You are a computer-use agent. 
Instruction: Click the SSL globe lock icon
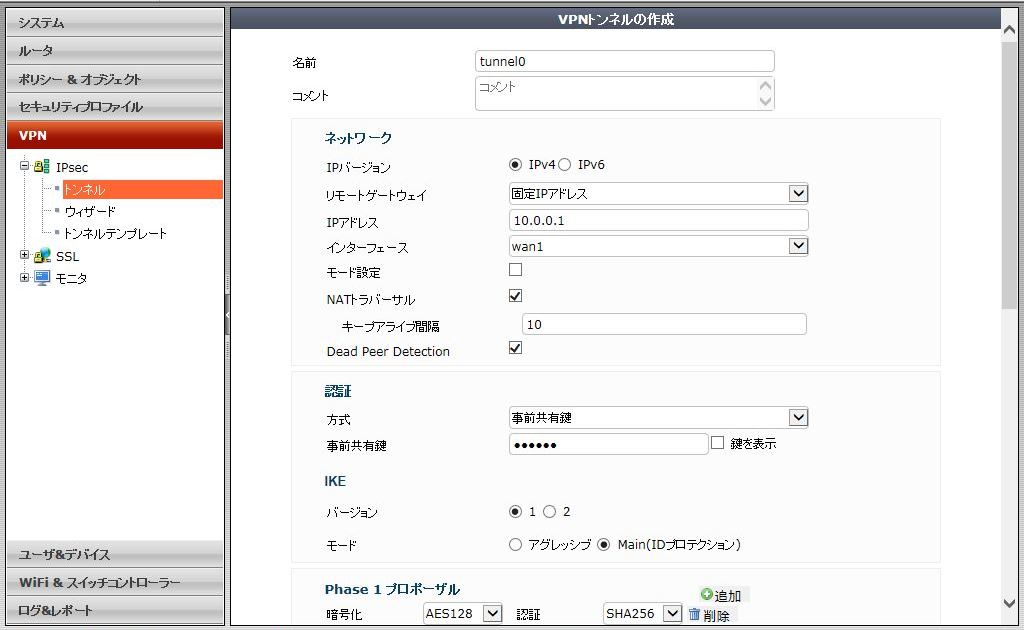point(42,256)
